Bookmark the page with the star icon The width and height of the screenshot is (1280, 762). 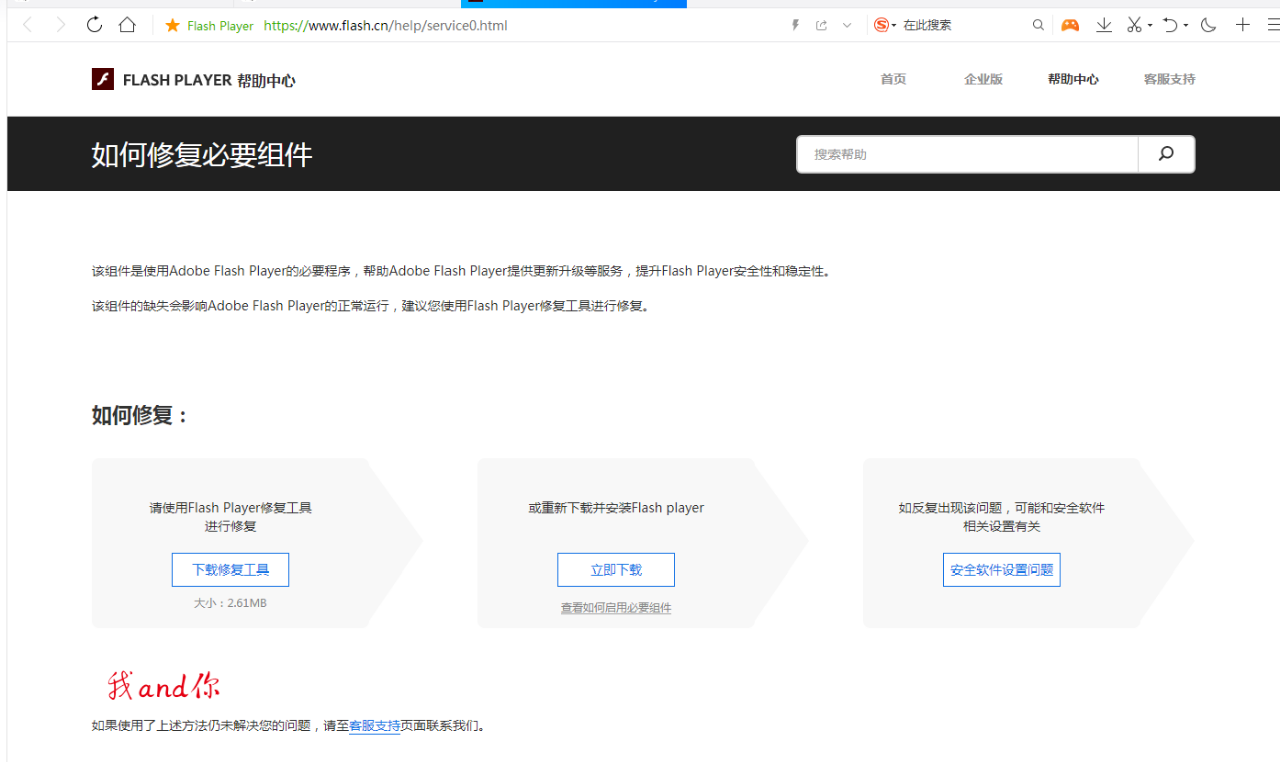click(172, 25)
